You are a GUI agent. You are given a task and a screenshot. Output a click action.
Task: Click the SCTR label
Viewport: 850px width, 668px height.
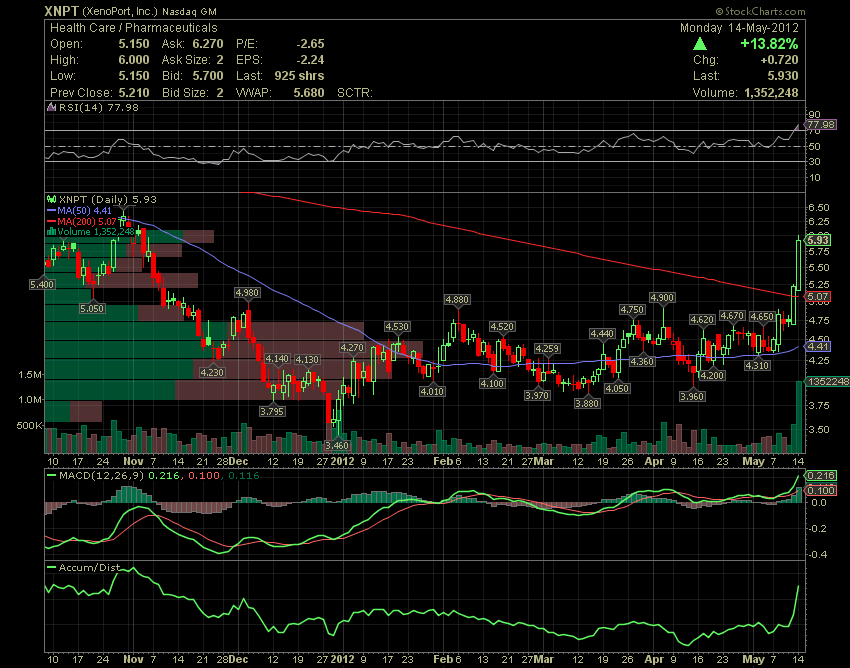355,92
